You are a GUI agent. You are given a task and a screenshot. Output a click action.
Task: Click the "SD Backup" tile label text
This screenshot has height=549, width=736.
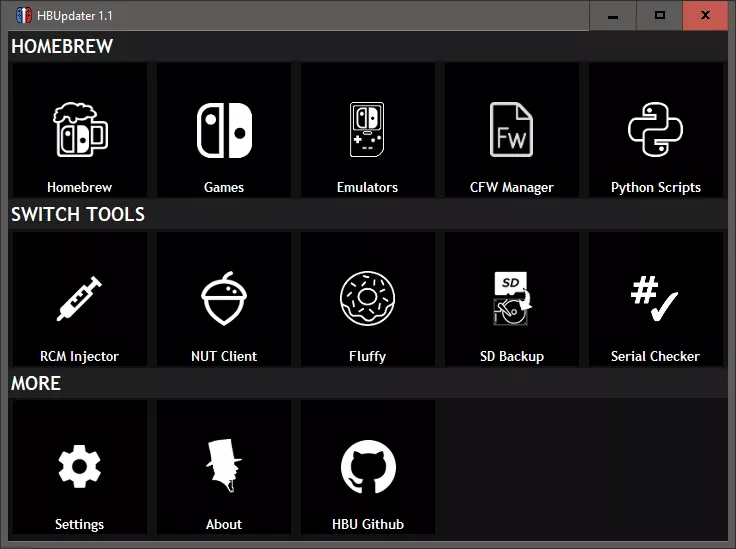pos(511,356)
